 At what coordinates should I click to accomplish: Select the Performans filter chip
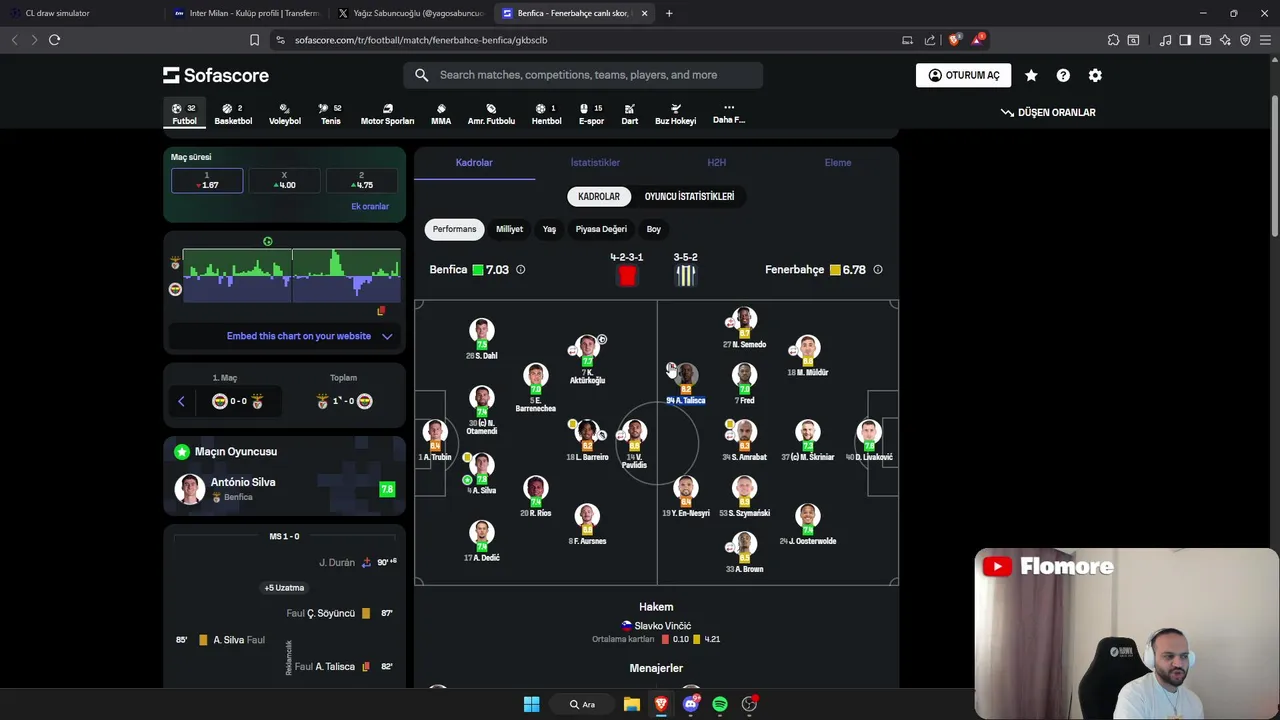point(454,229)
